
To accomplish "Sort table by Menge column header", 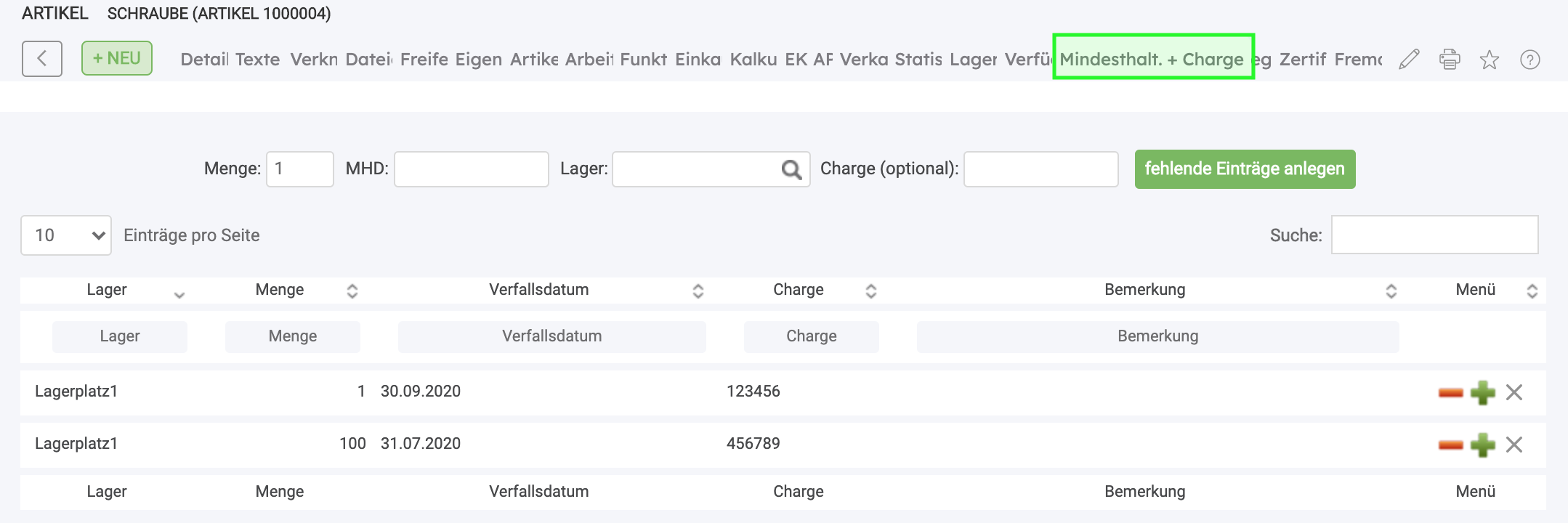I will click(280, 290).
